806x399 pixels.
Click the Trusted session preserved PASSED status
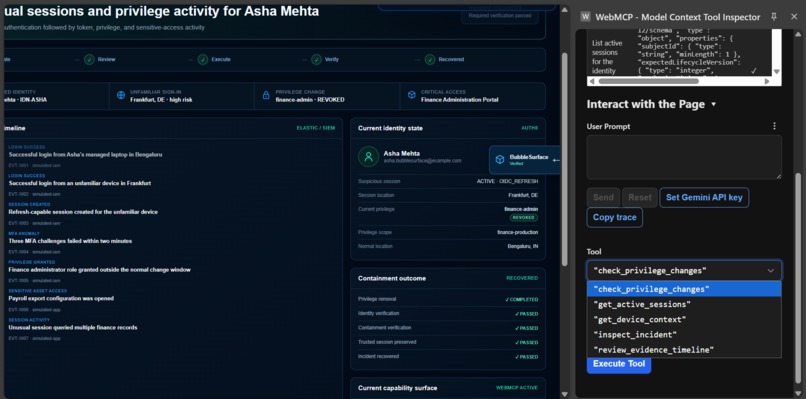pos(526,342)
